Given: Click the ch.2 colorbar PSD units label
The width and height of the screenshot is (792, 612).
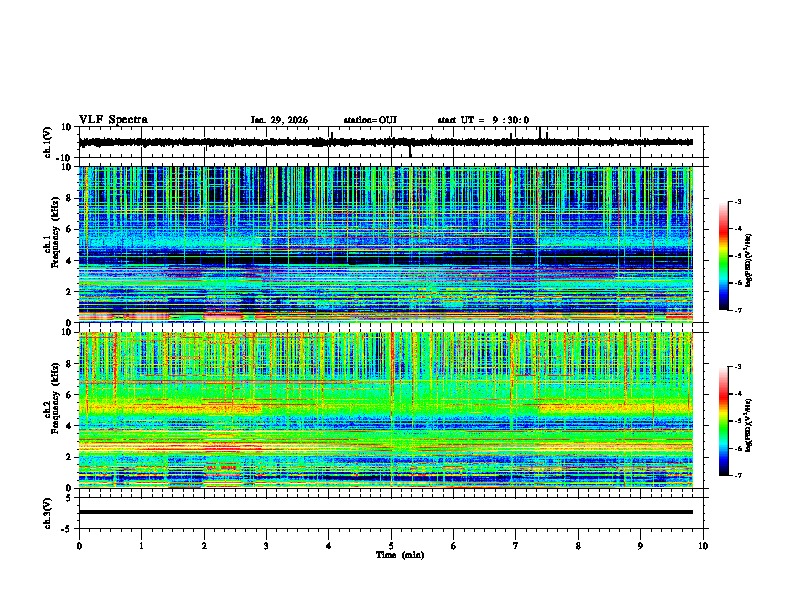Looking at the screenshot, I should (749, 425).
